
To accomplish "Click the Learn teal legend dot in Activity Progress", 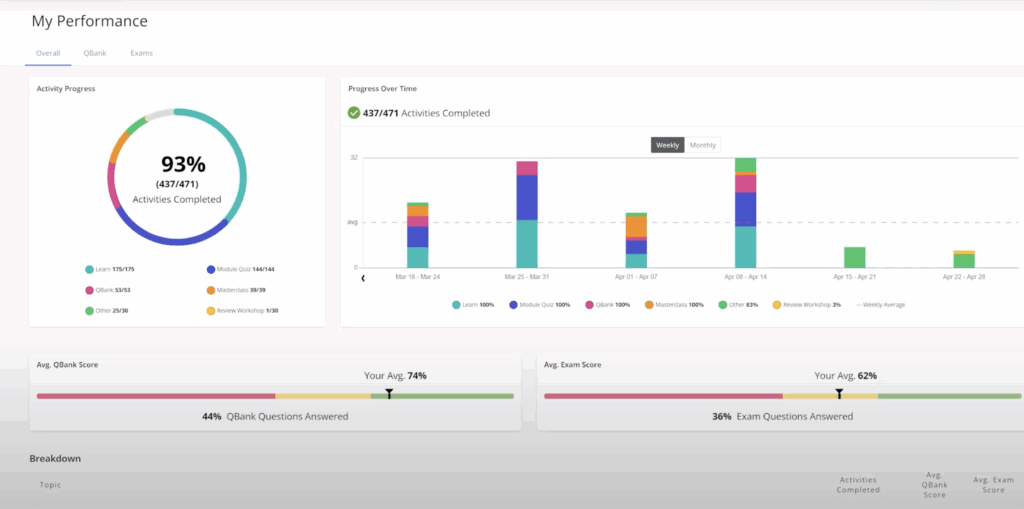I will coord(90,269).
